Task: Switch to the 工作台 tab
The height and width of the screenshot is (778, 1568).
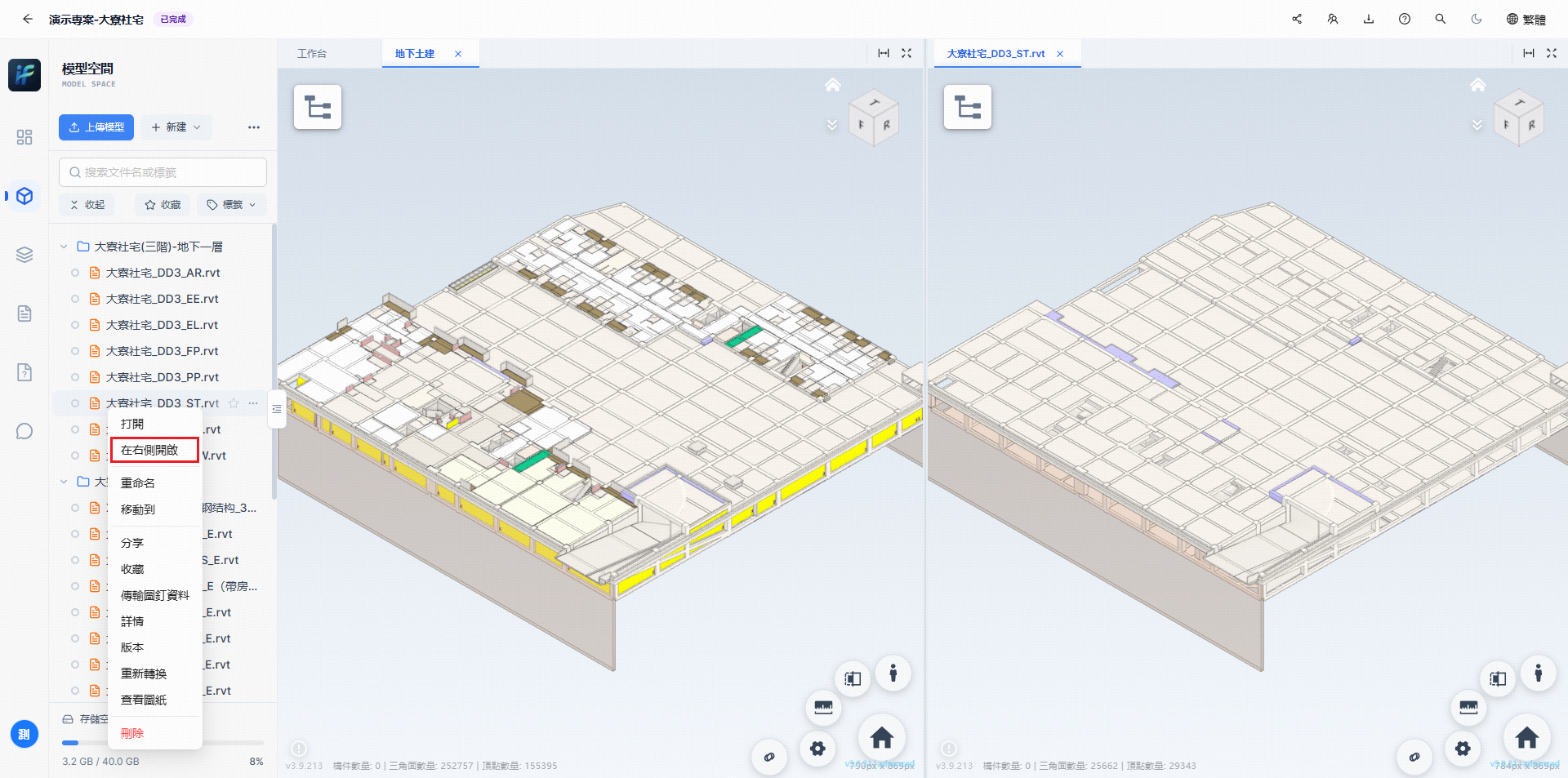Action: 312,54
